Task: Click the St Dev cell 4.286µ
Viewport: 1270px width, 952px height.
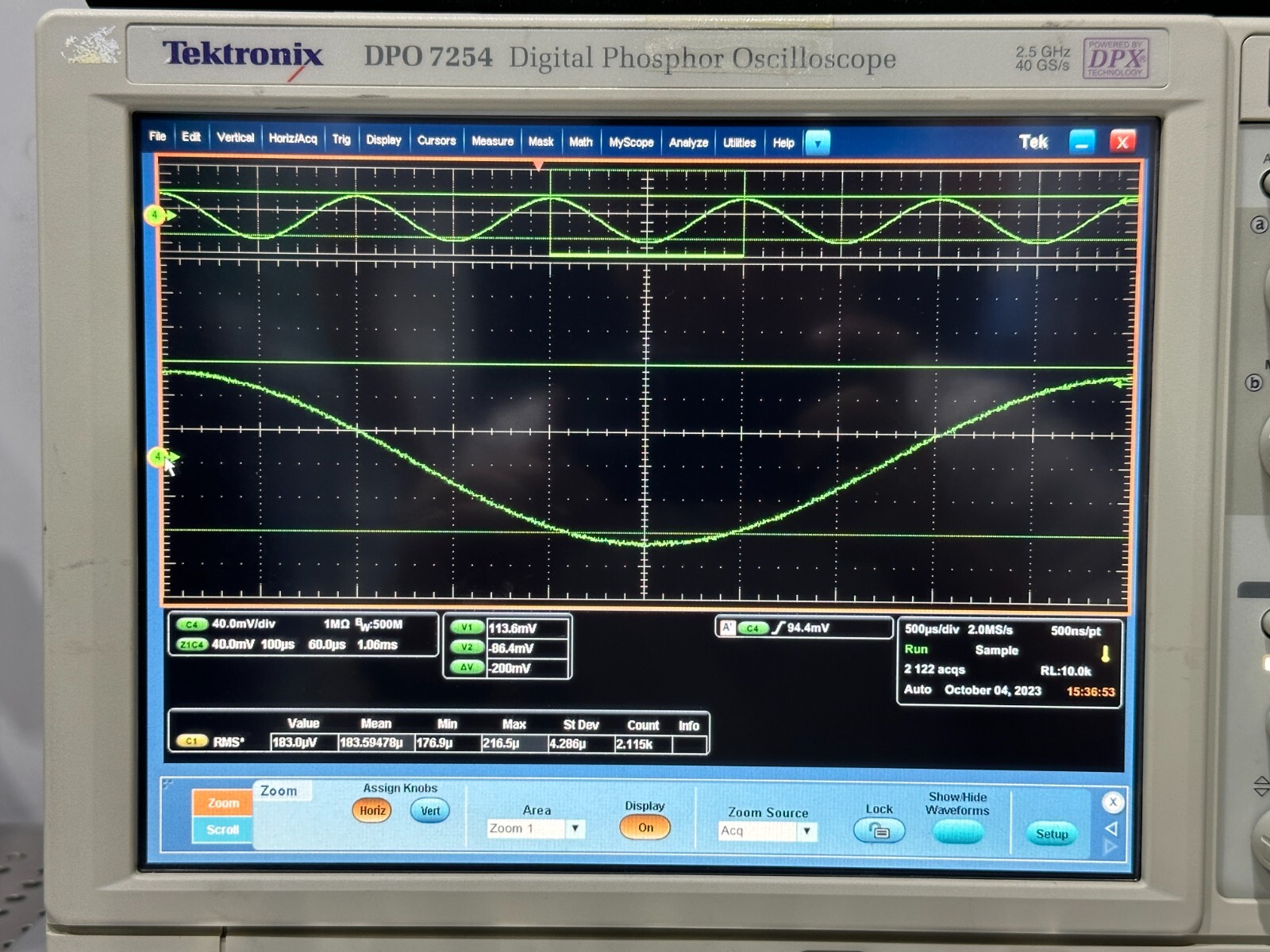Action: (x=579, y=744)
